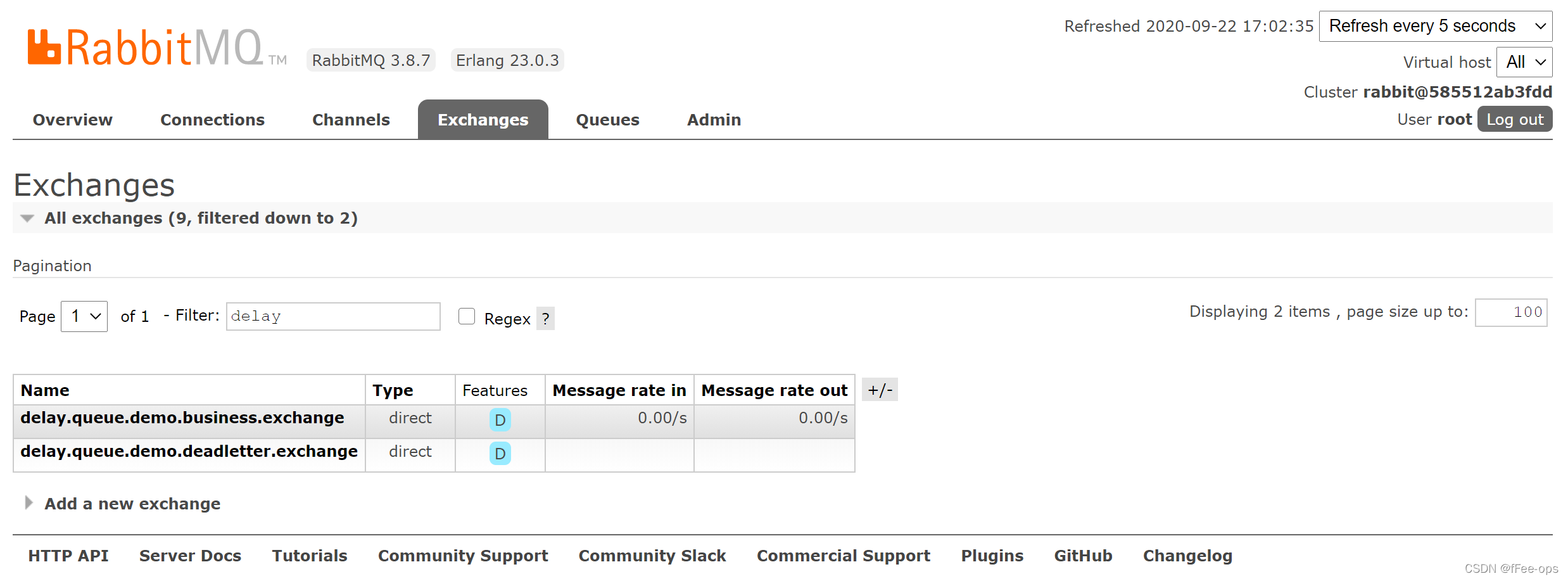Select the Exchanges tab

pos(483,120)
